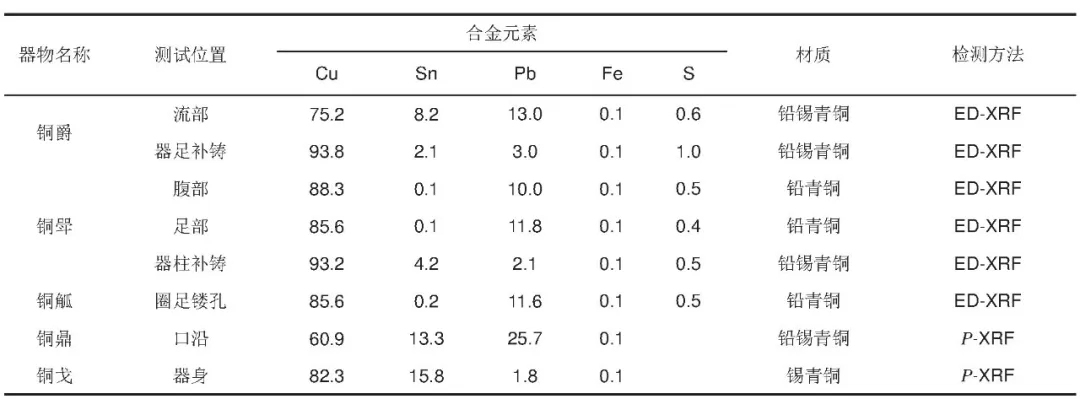Click the Pb column header
This screenshot has width=1080, height=399.
(x=525, y=74)
